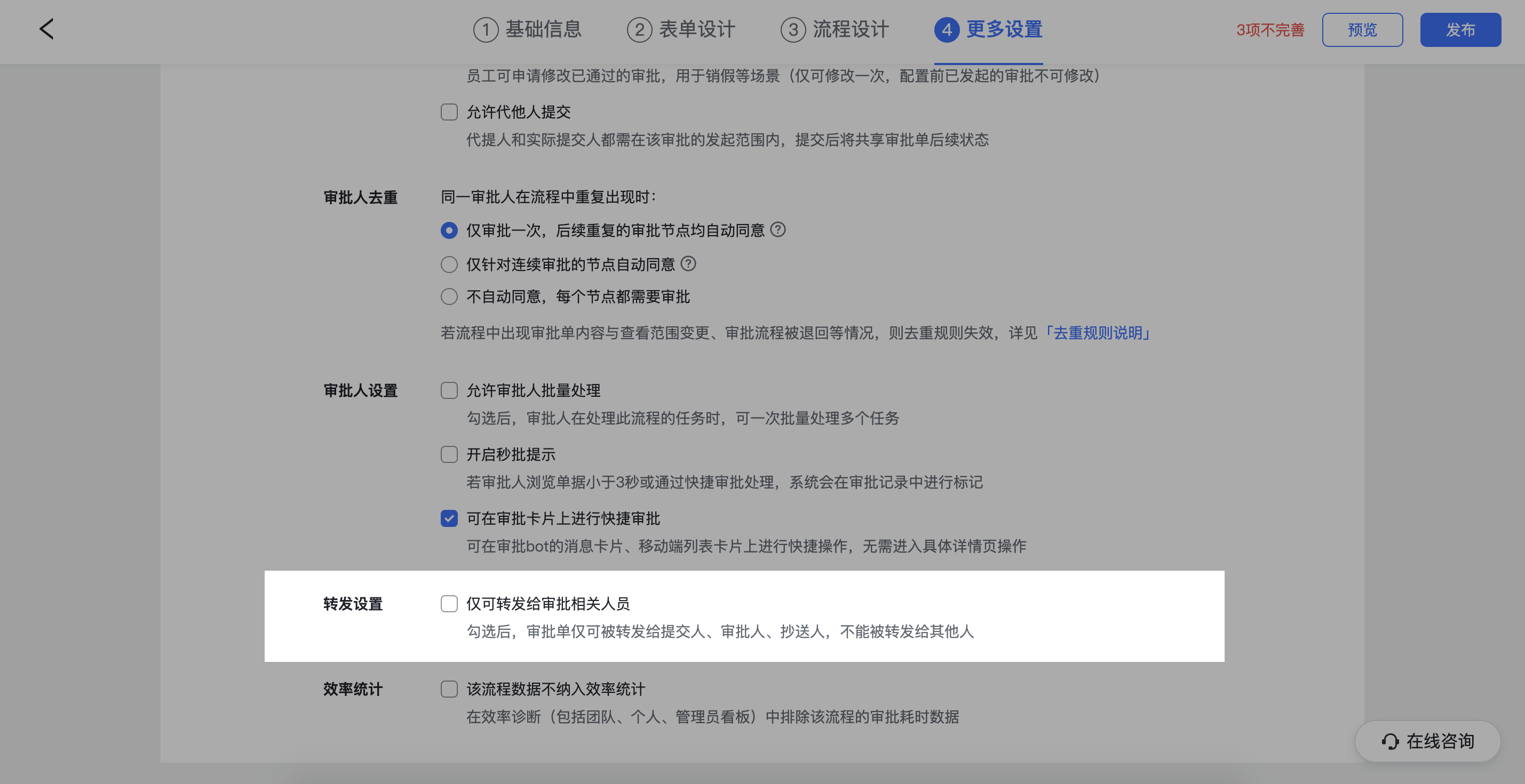
Task: Go back with the left arrow icon
Action: click(47, 29)
